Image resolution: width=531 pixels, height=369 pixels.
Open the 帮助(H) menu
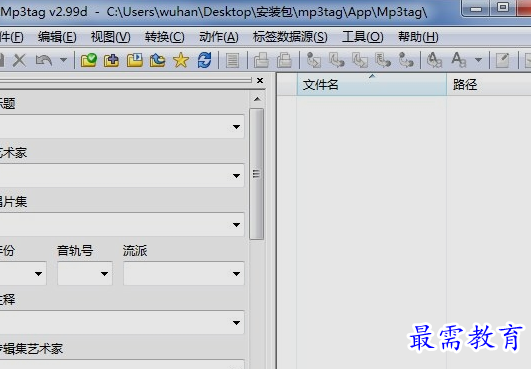click(418, 37)
